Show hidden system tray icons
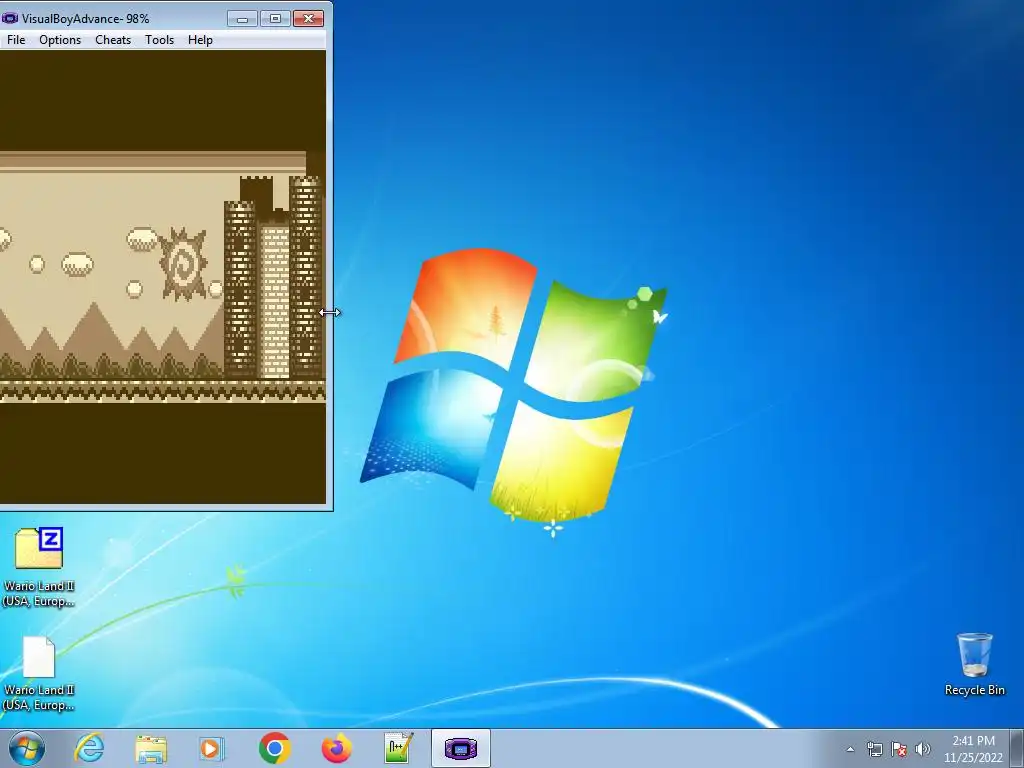 coord(850,749)
